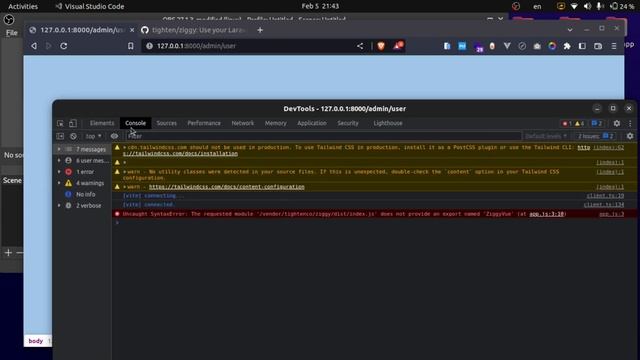Open the tailwindcss.com/docs/content-configuration link
Image resolution: width=640 pixels, height=360 pixels.
tap(227, 187)
